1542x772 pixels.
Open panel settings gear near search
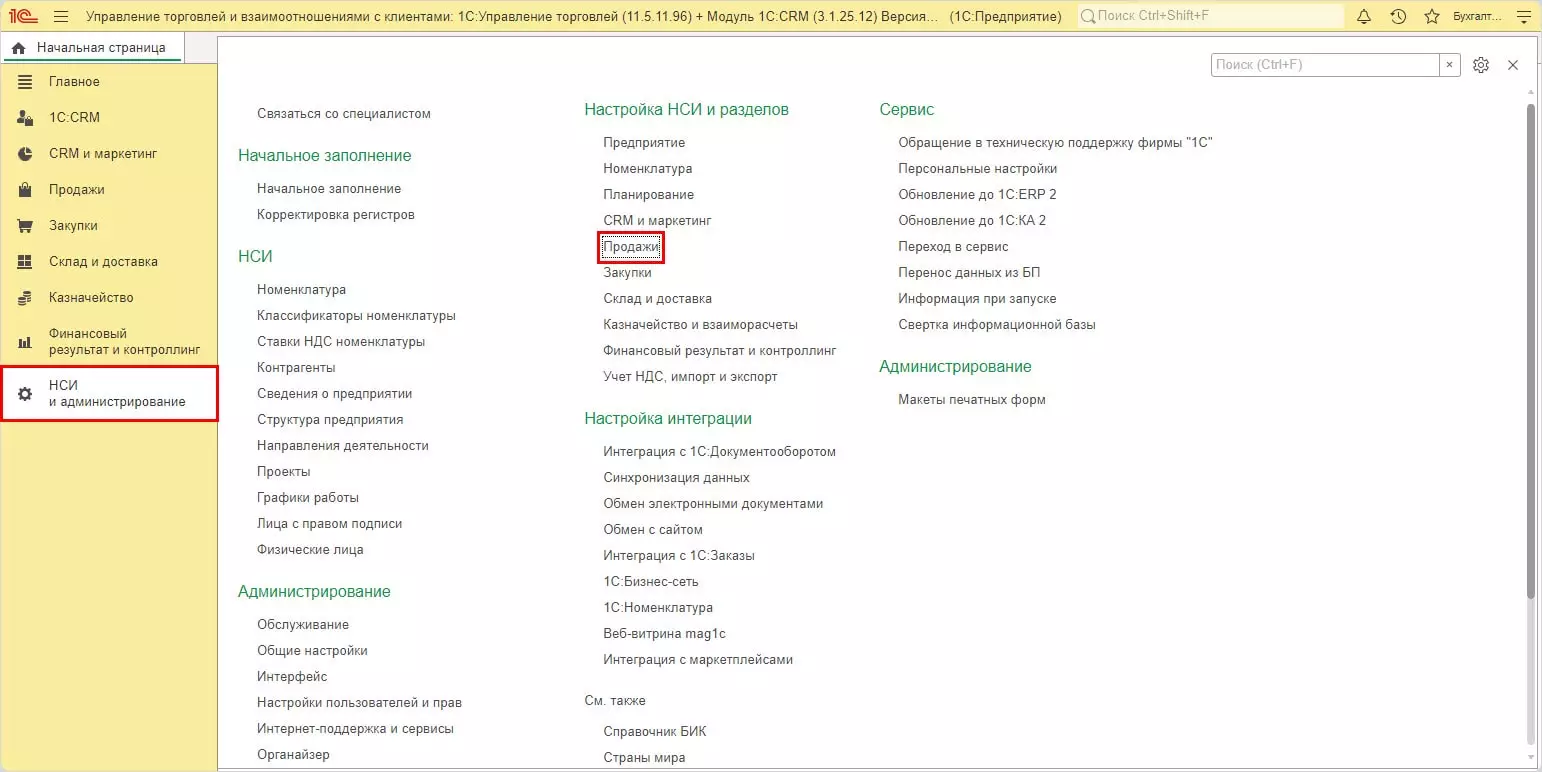pos(1481,65)
